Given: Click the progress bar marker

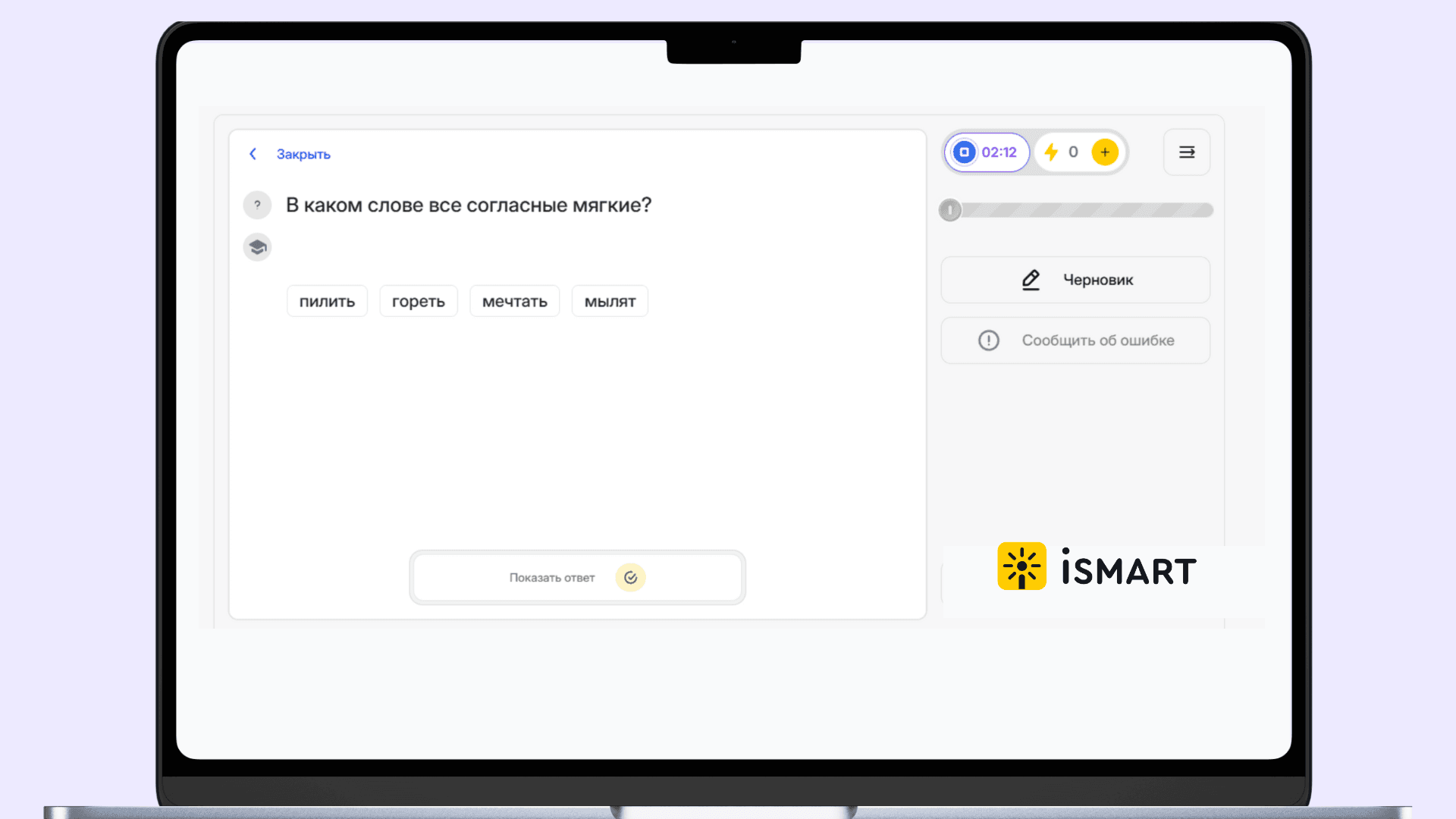Looking at the screenshot, I should tap(949, 210).
